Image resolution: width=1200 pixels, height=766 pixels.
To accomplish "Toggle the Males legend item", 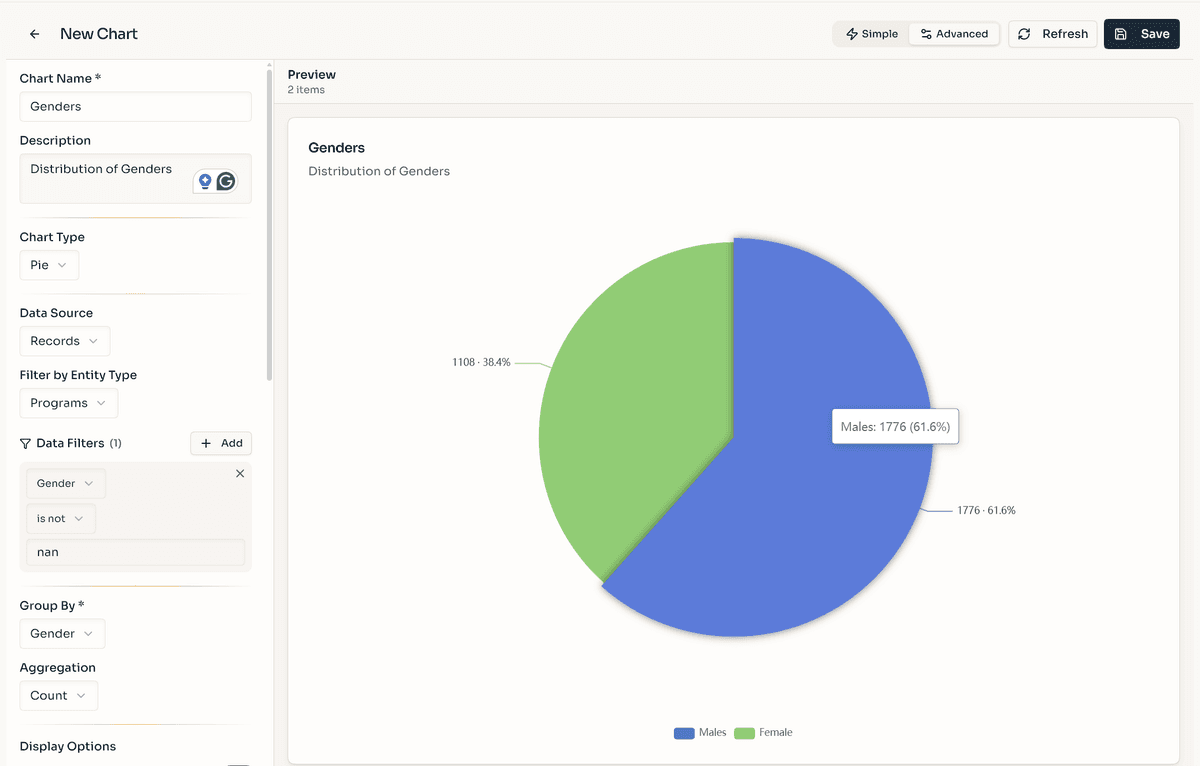I will coord(700,733).
